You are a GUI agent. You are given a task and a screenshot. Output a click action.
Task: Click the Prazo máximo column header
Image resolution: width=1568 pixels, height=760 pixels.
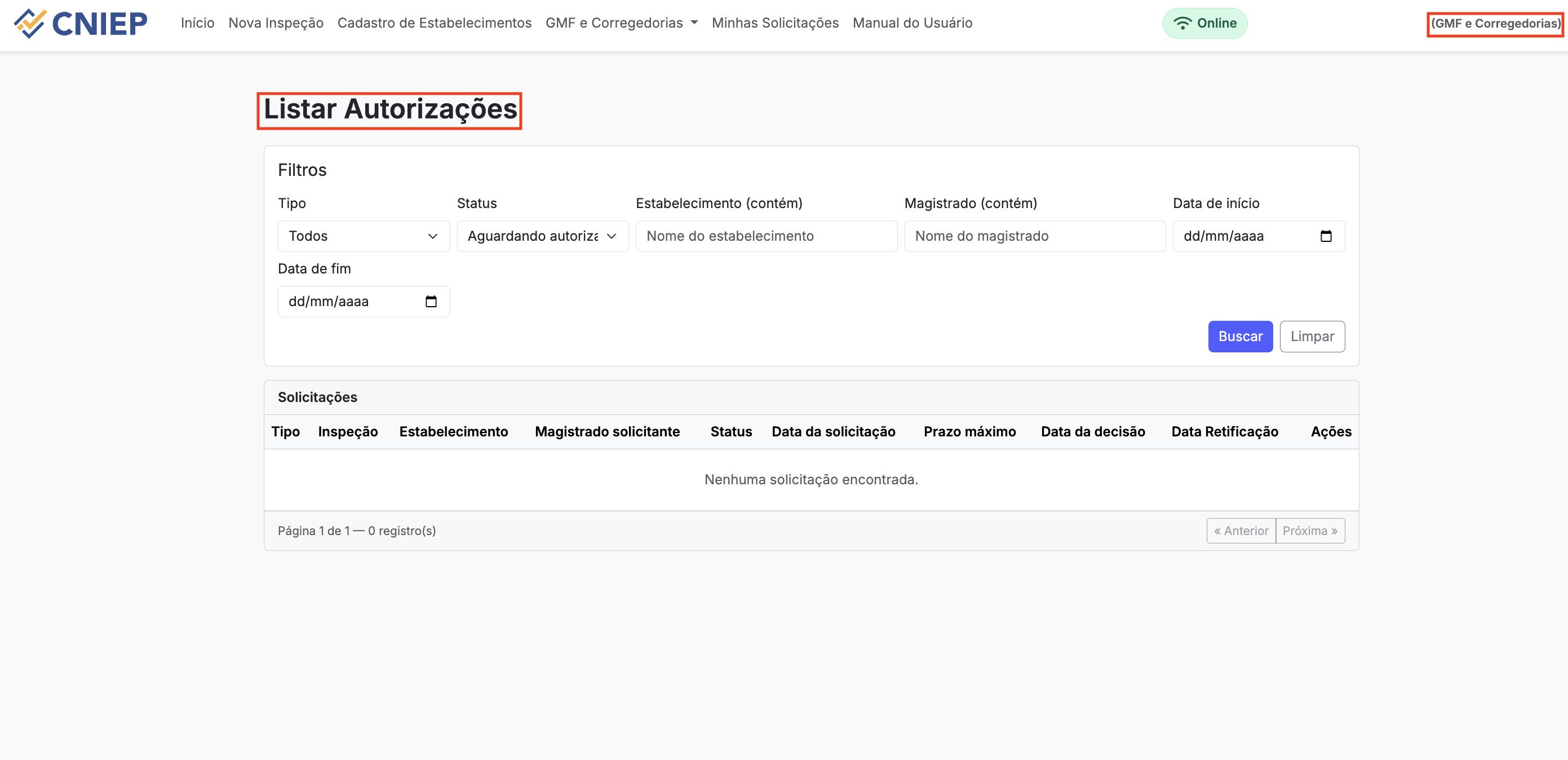(969, 432)
